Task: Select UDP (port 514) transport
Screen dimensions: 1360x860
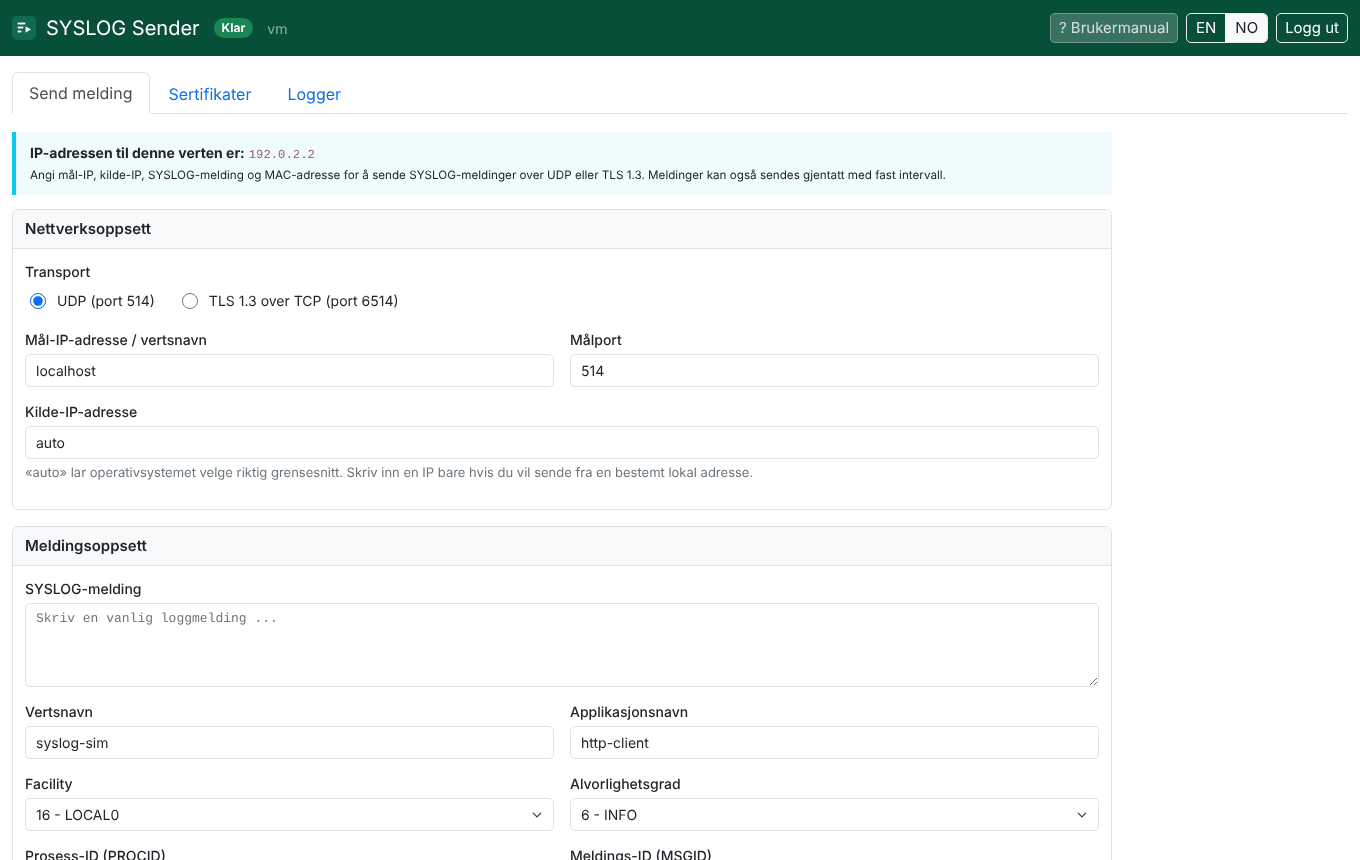Action: tap(38, 301)
